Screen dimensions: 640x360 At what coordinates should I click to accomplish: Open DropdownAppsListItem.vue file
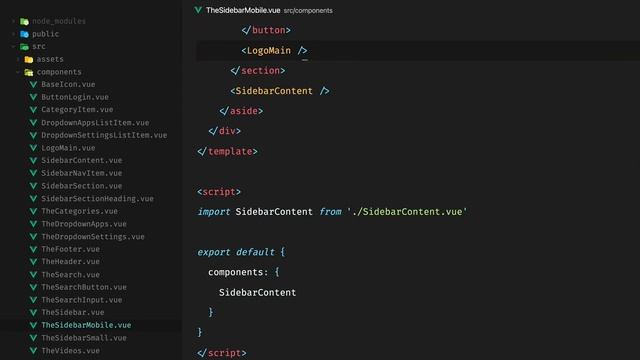pos(95,122)
